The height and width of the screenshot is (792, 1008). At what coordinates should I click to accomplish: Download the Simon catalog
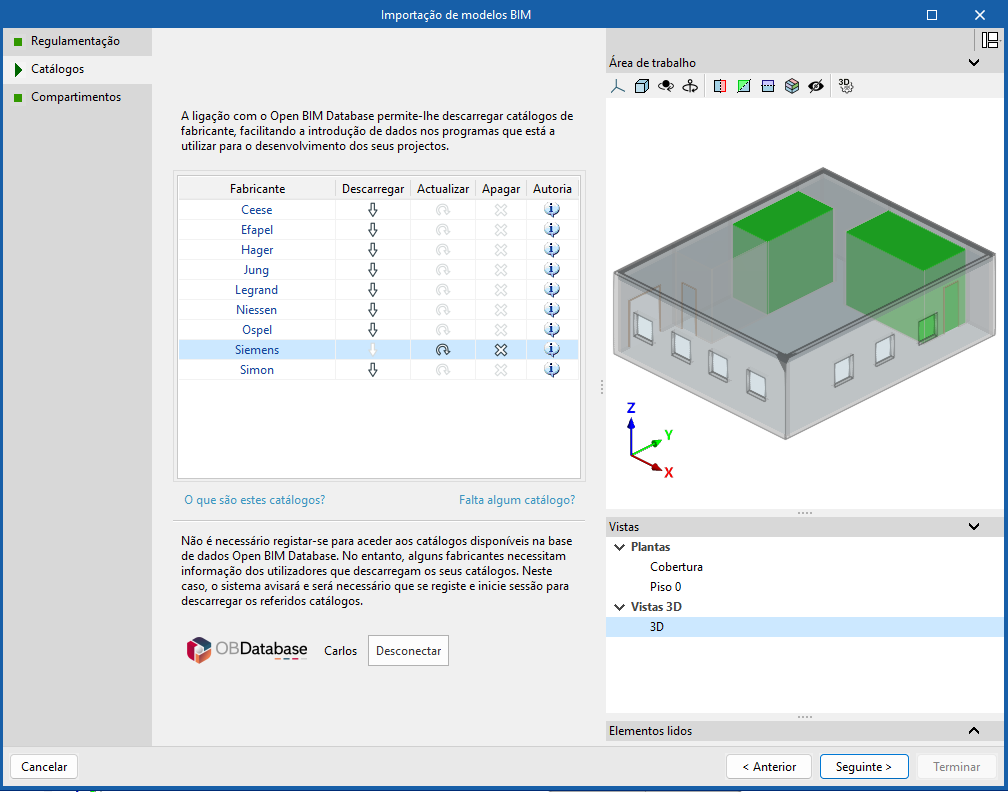(372, 370)
